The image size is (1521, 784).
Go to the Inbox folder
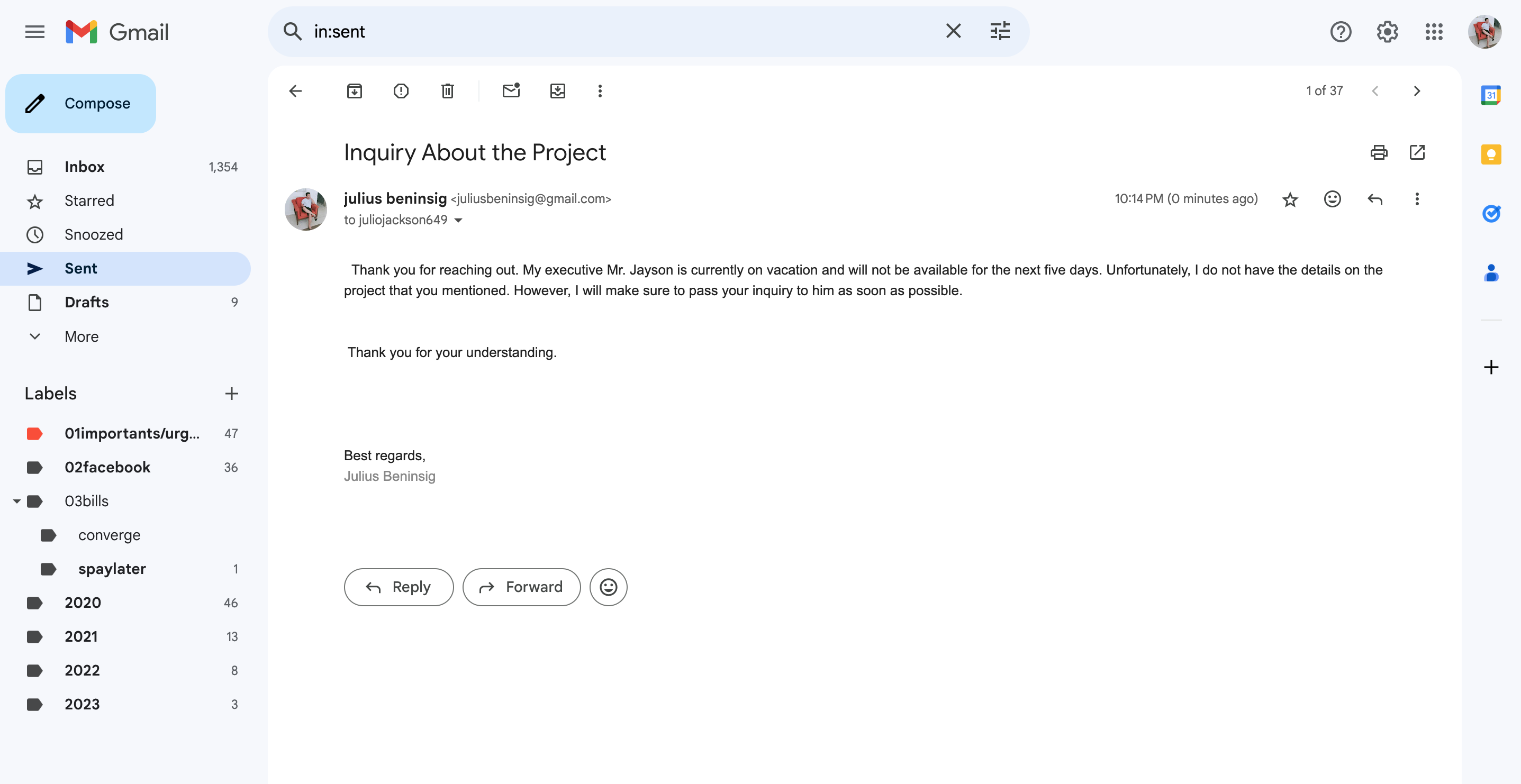tap(85, 167)
